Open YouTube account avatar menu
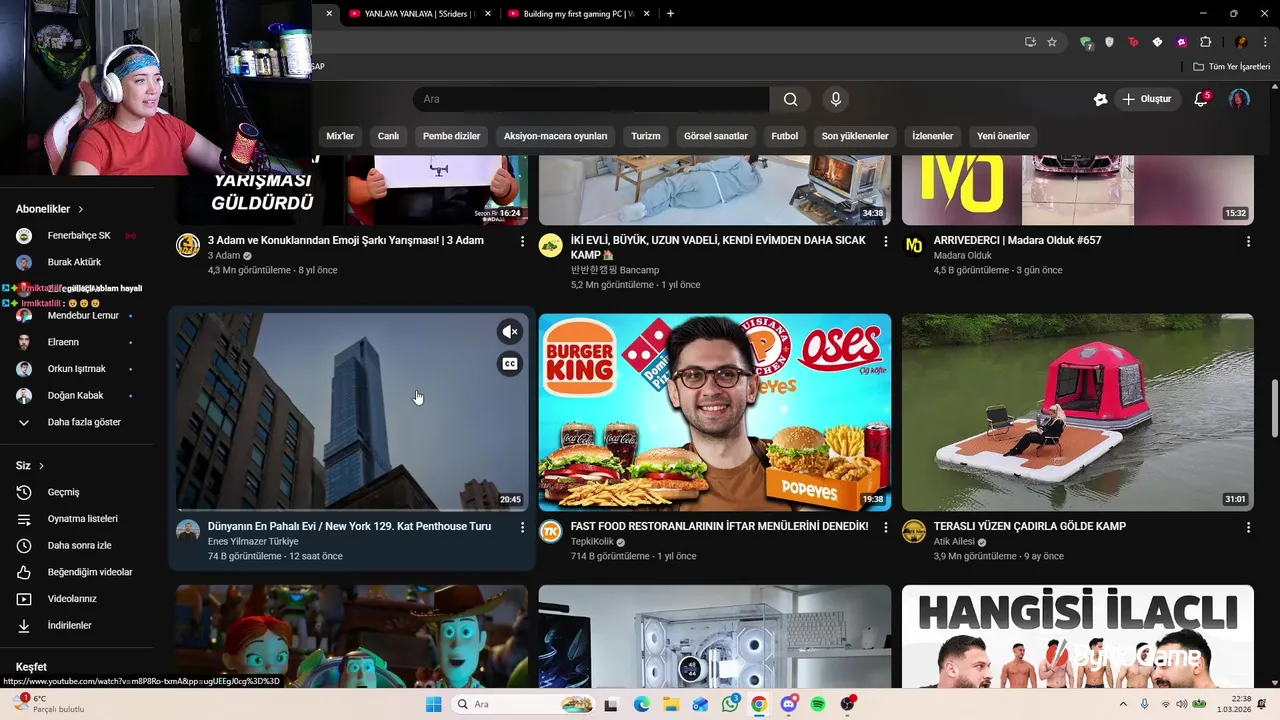 click(1239, 99)
